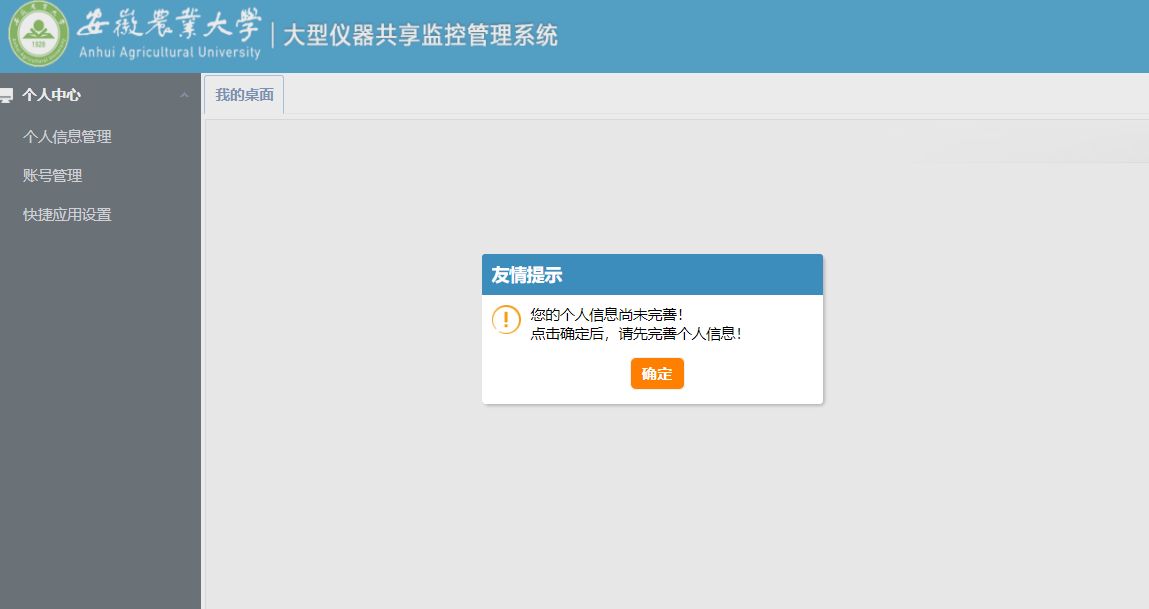Click the 个人中心 menu header label
Image resolution: width=1149 pixels, height=609 pixels.
click(52, 95)
